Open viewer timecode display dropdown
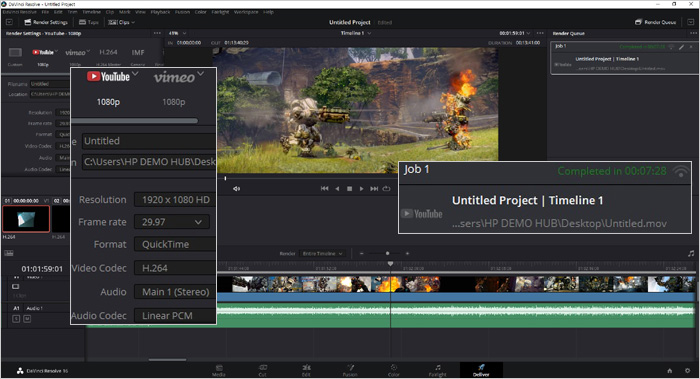This screenshot has width=700, height=379. 515,33
